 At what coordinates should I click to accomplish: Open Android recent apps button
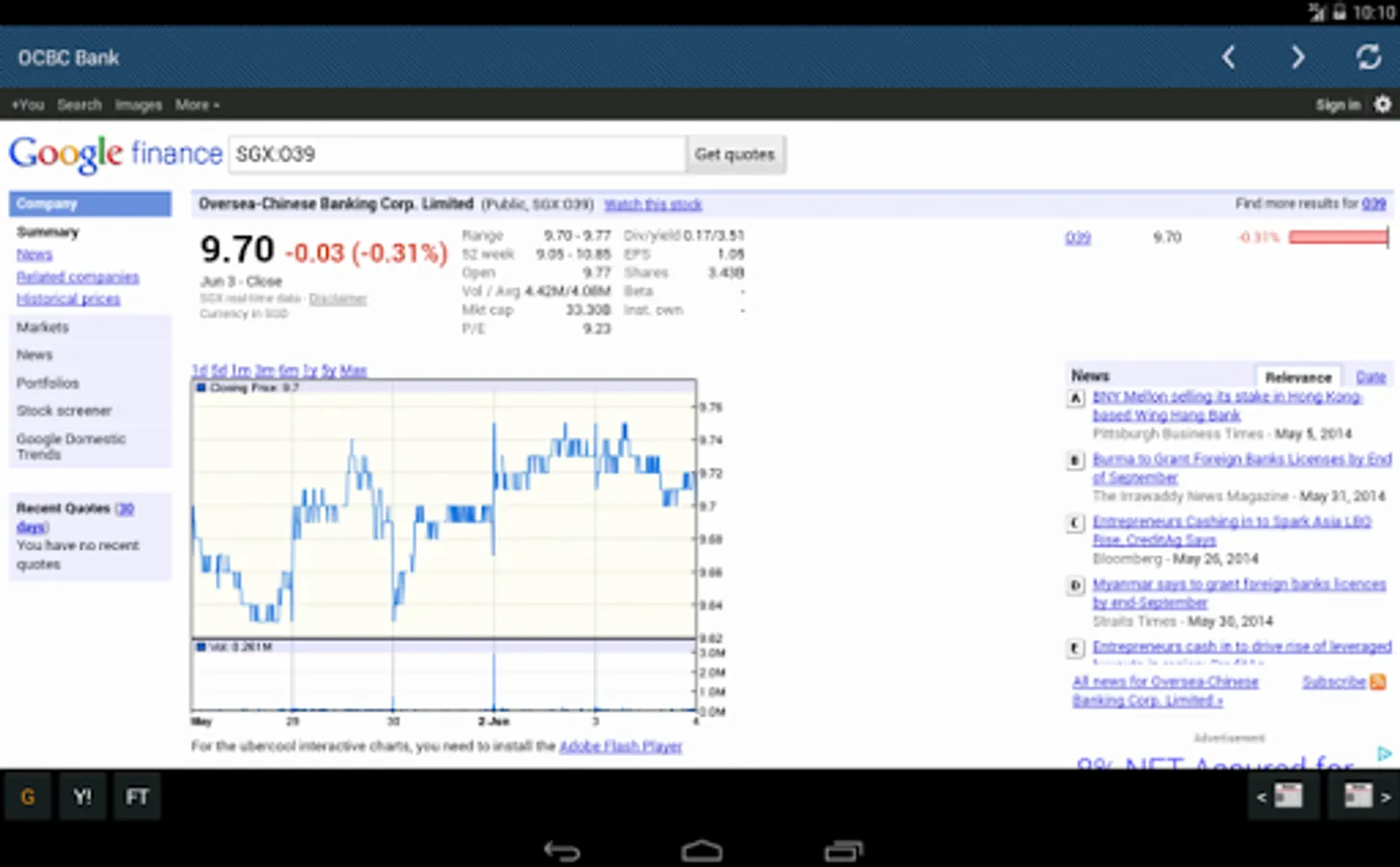(843, 851)
